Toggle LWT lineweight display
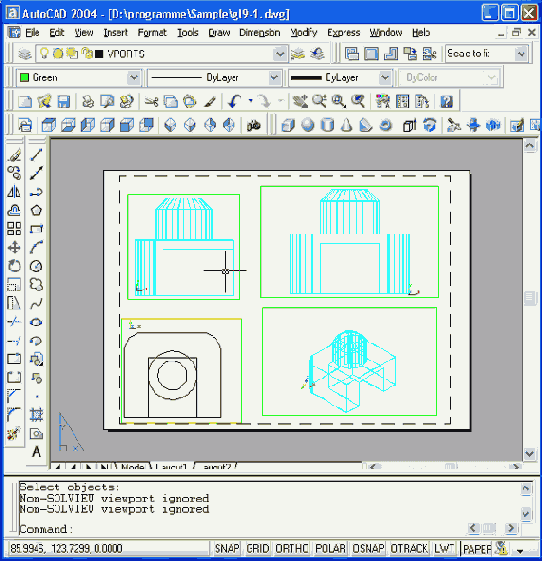 point(444,548)
